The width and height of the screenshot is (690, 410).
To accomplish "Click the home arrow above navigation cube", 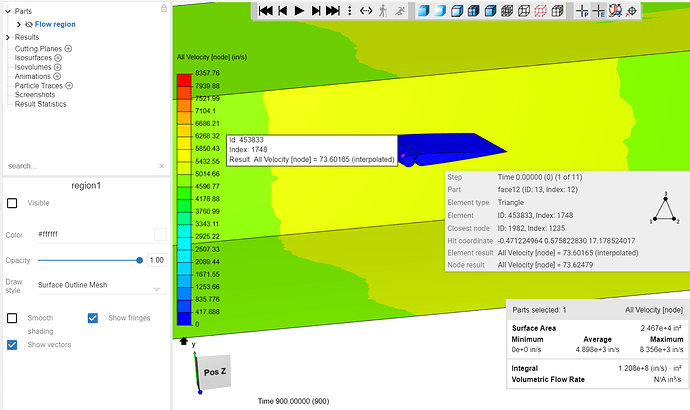I will pos(184,341).
